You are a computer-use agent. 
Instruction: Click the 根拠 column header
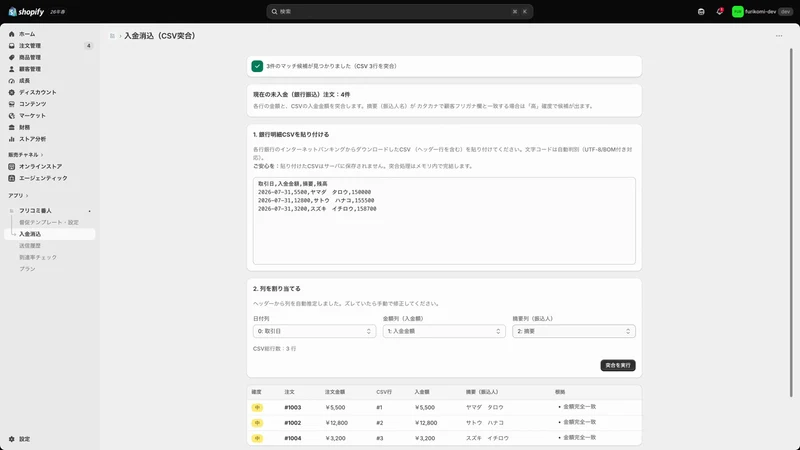[560, 392]
